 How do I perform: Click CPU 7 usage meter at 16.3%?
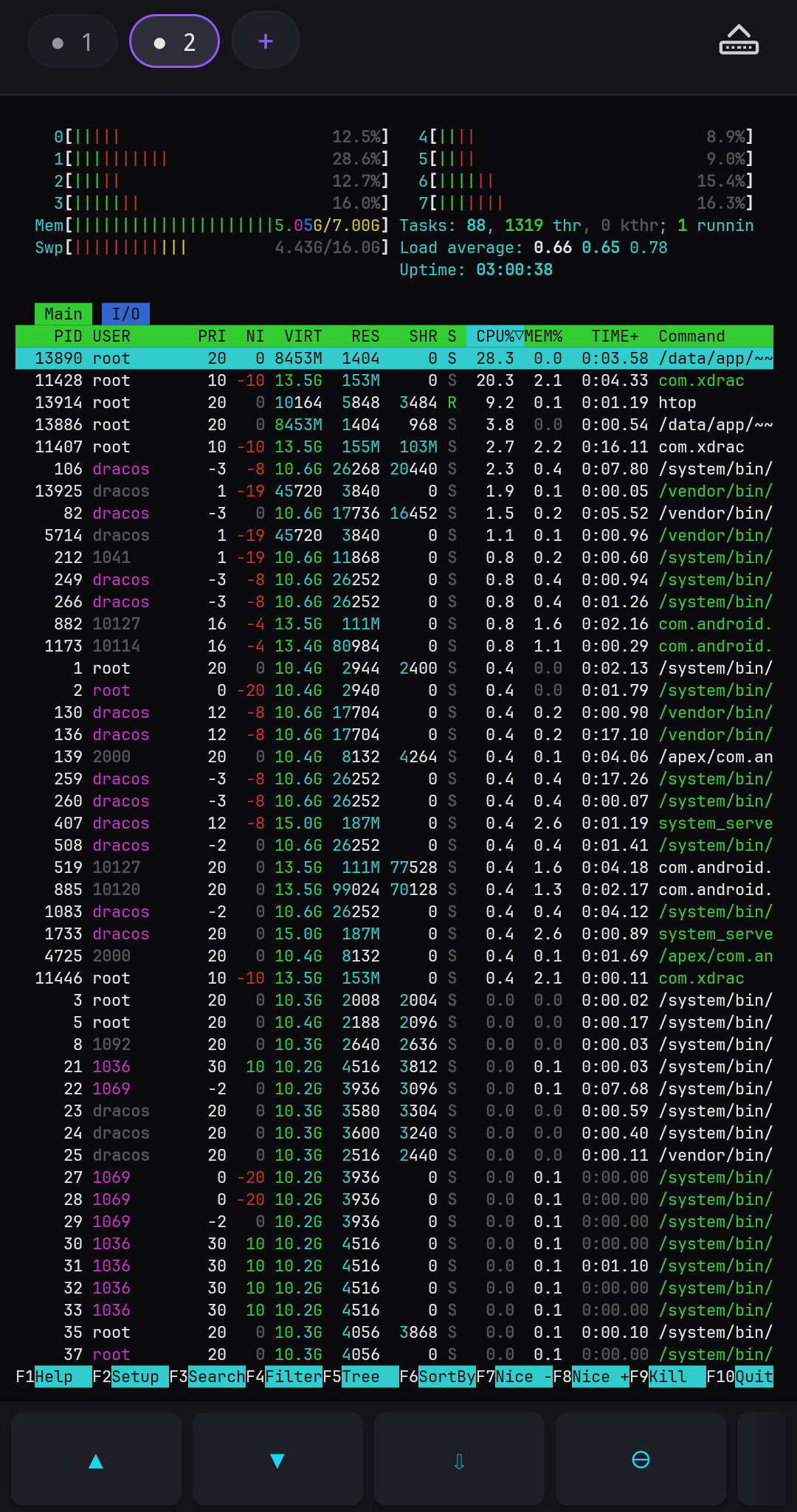pyautogui.click(x=586, y=203)
